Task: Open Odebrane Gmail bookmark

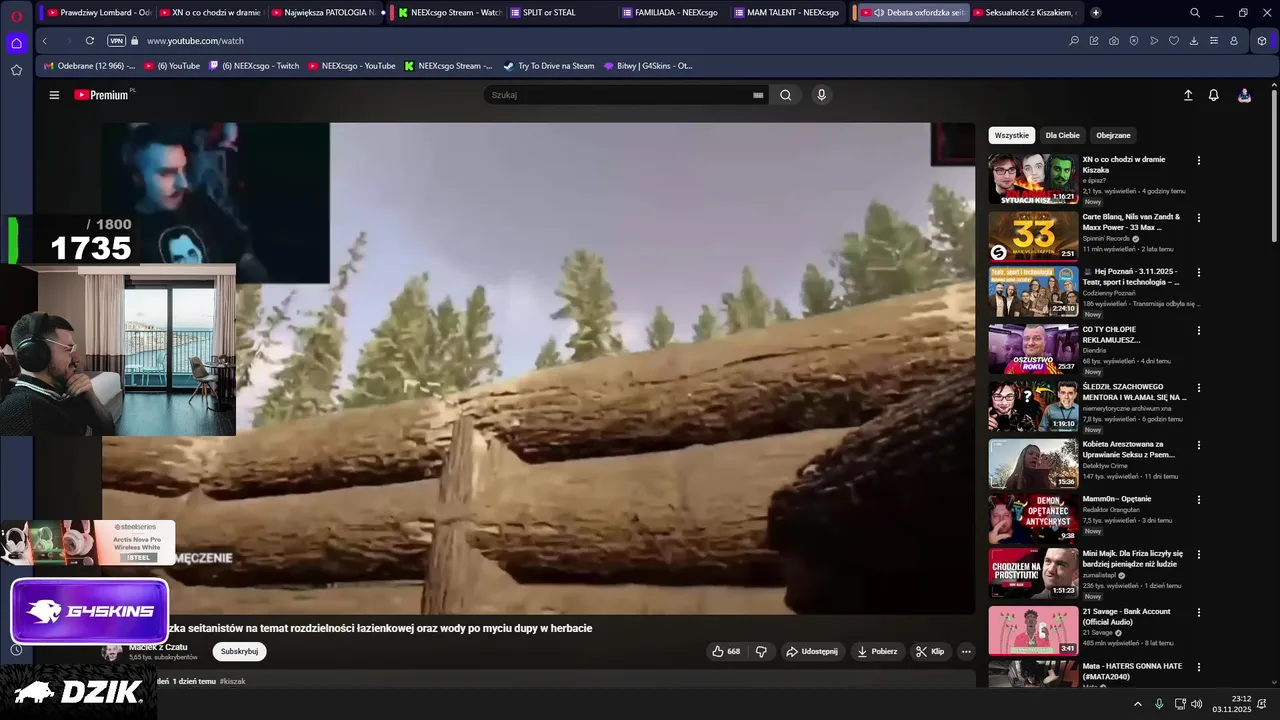Action: coord(90,66)
